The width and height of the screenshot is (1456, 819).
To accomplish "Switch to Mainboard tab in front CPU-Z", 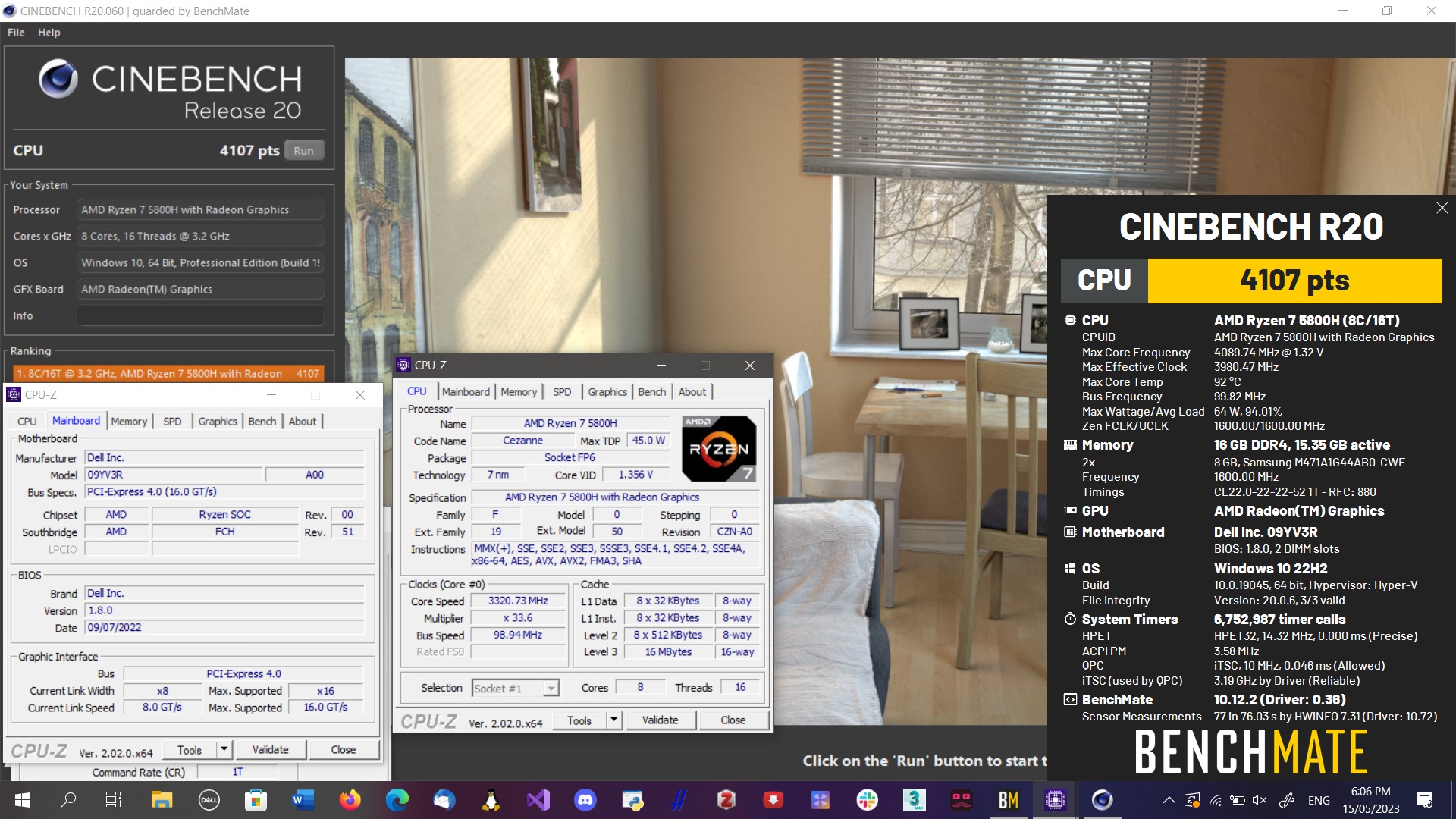I will coord(466,392).
